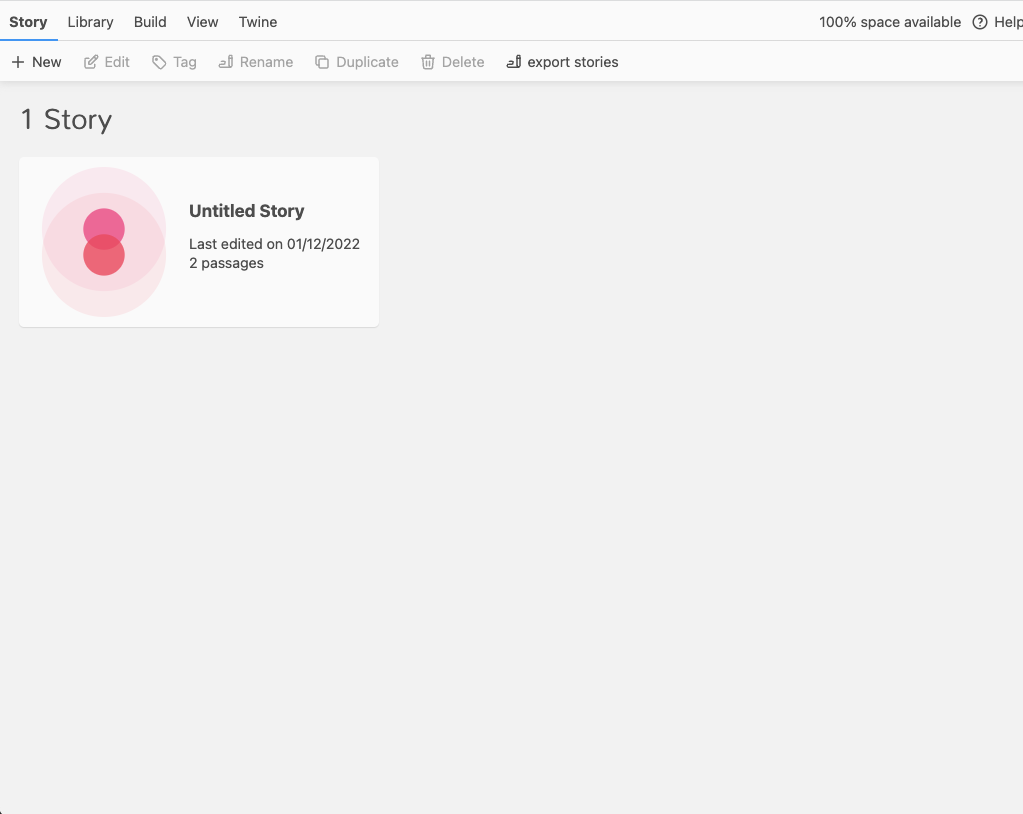Screen dimensions: 1023x814
Task: Open the Build tab
Action: 150,22
